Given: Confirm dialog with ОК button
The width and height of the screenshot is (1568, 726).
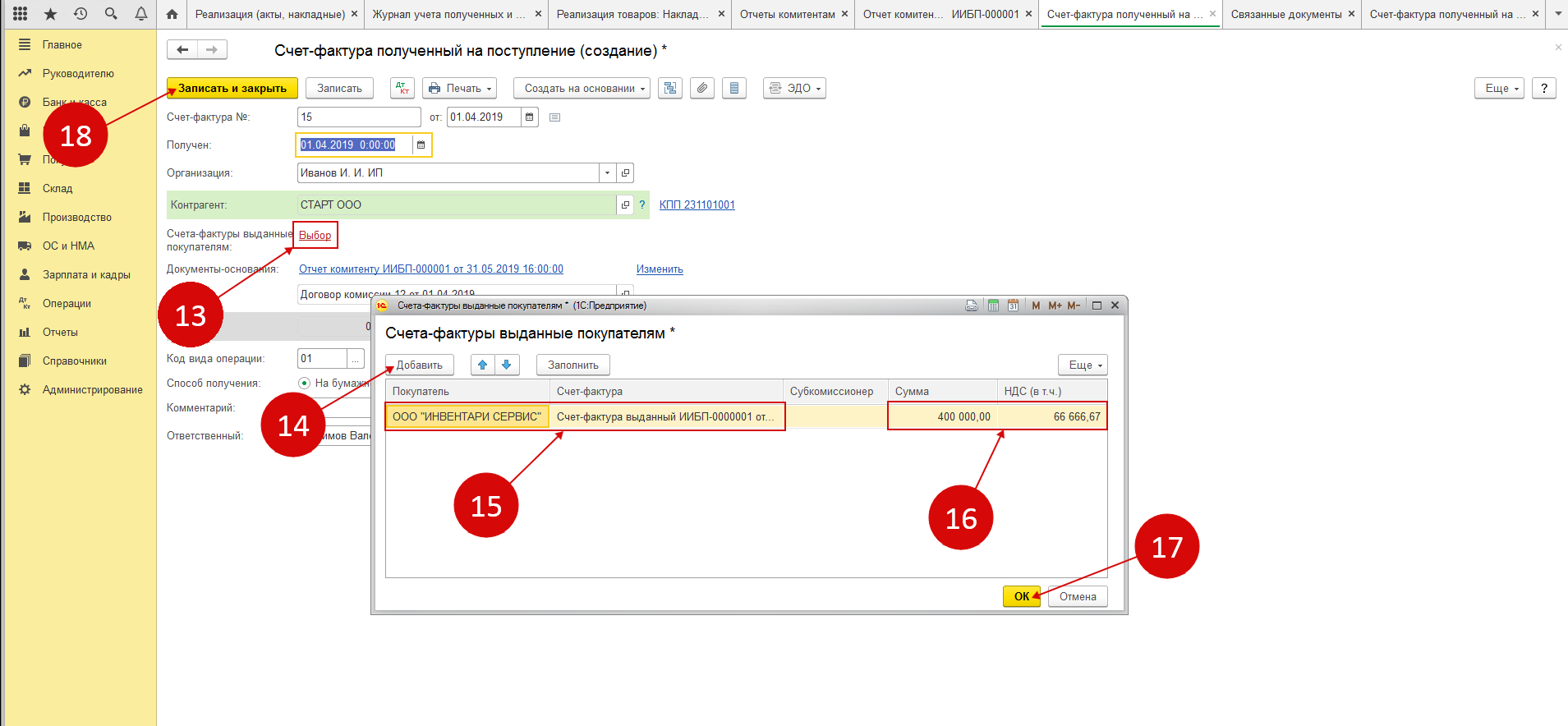Looking at the screenshot, I should coord(1022,596).
